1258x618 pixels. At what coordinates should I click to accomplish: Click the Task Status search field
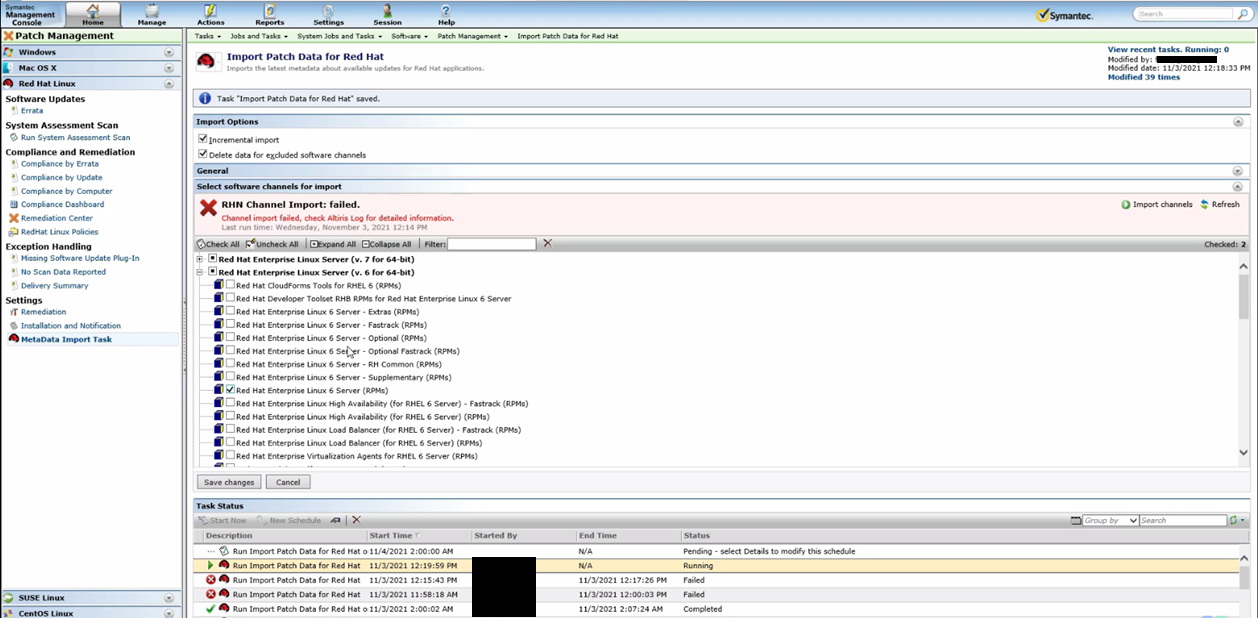coord(1183,520)
